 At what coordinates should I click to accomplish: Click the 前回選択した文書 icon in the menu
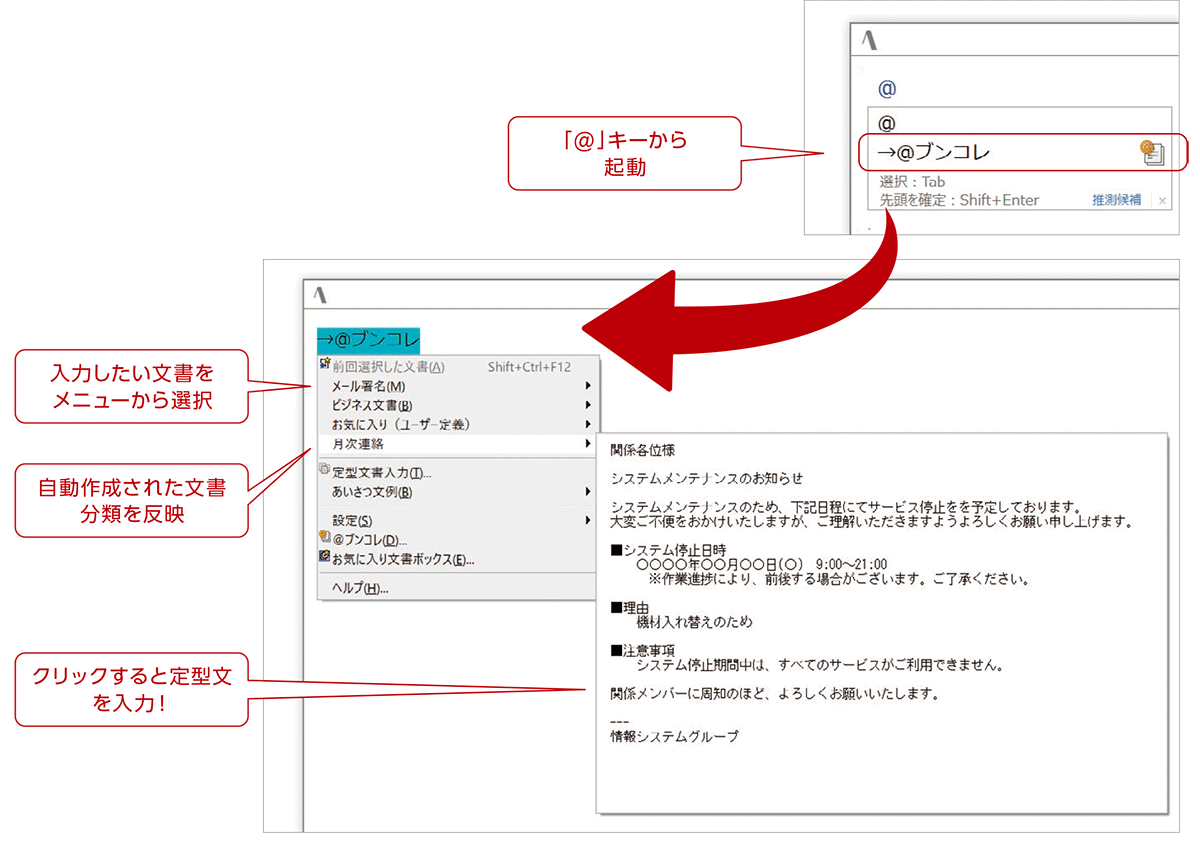pyautogui.click(x=324, y=365)
